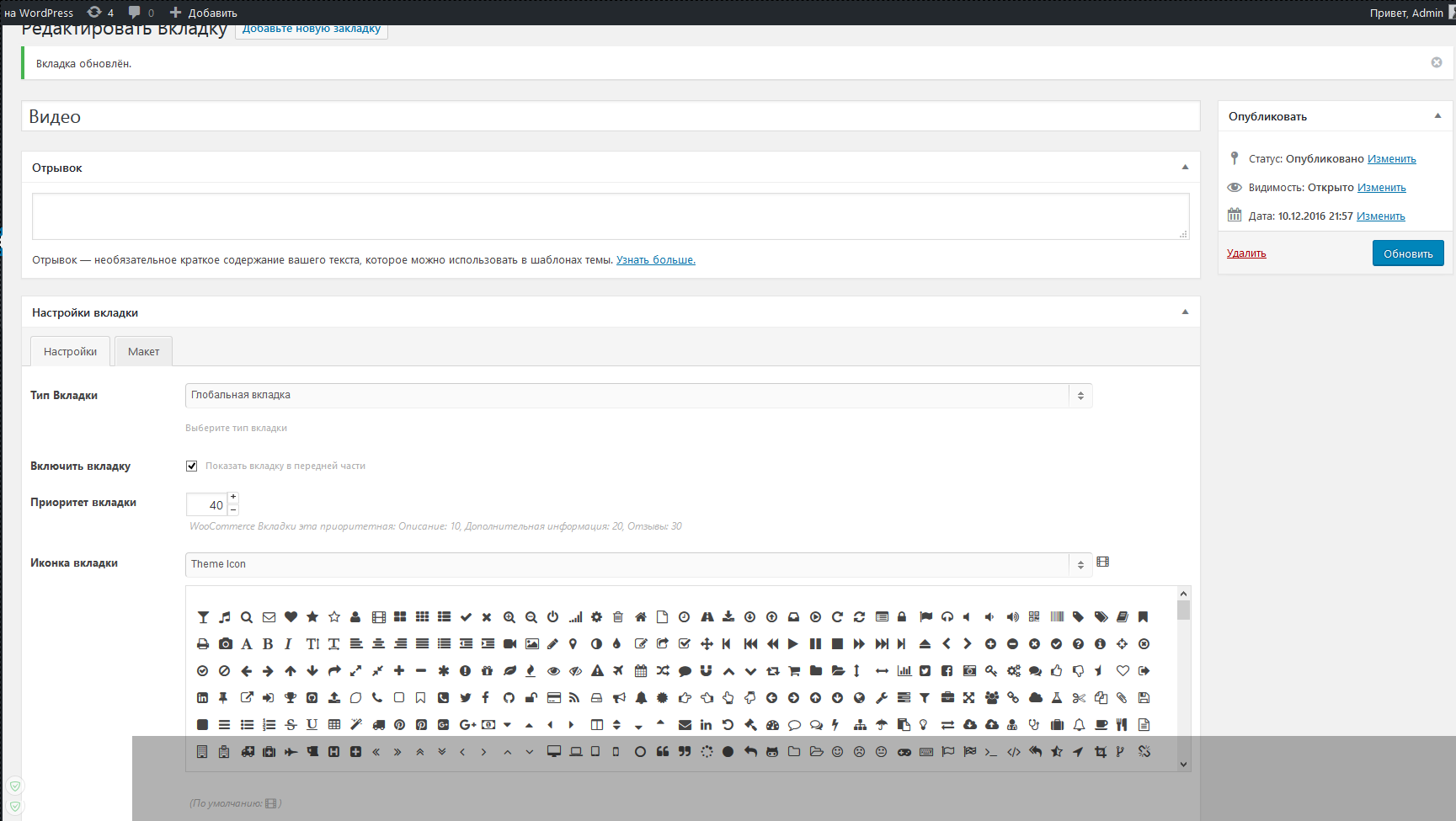
Task: Open the 'Тип Вкладки' dropdown
Action: 638,396
